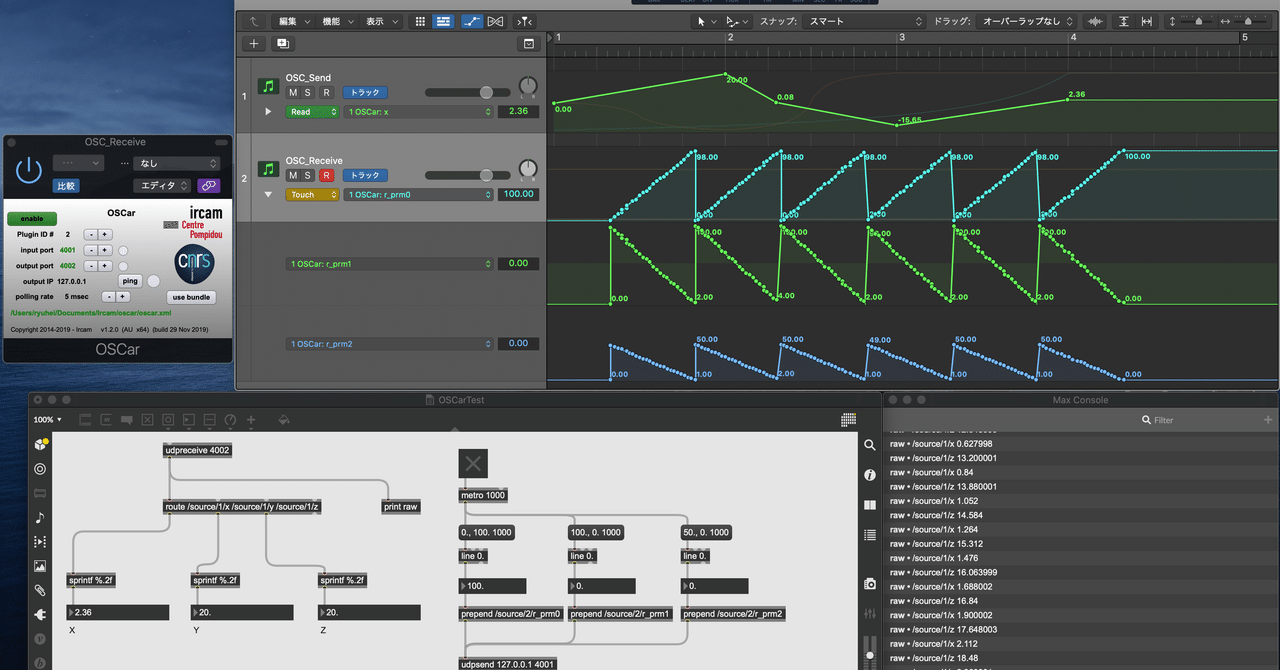Solo the OSC_Receive track
Screen dimensions: 1280x670
click(x=306, y=175)
